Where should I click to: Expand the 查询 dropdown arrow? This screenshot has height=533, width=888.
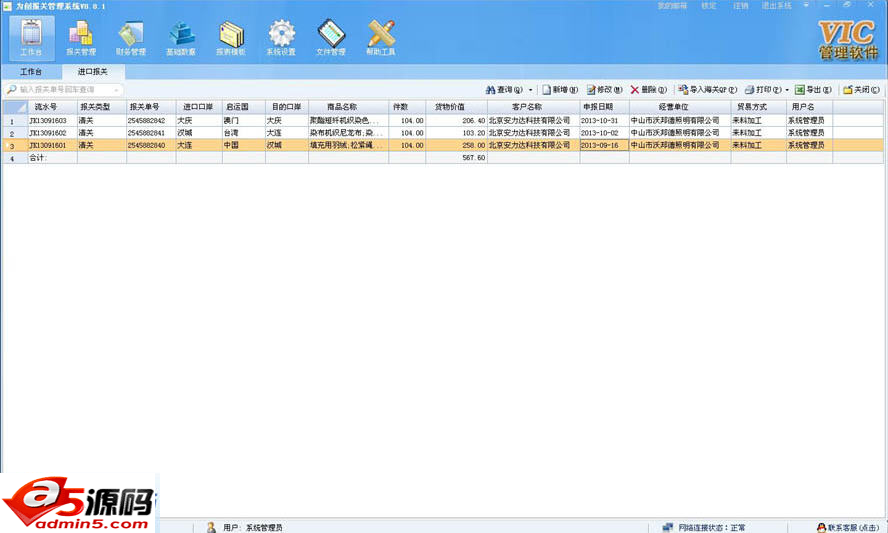click(531, 90)
